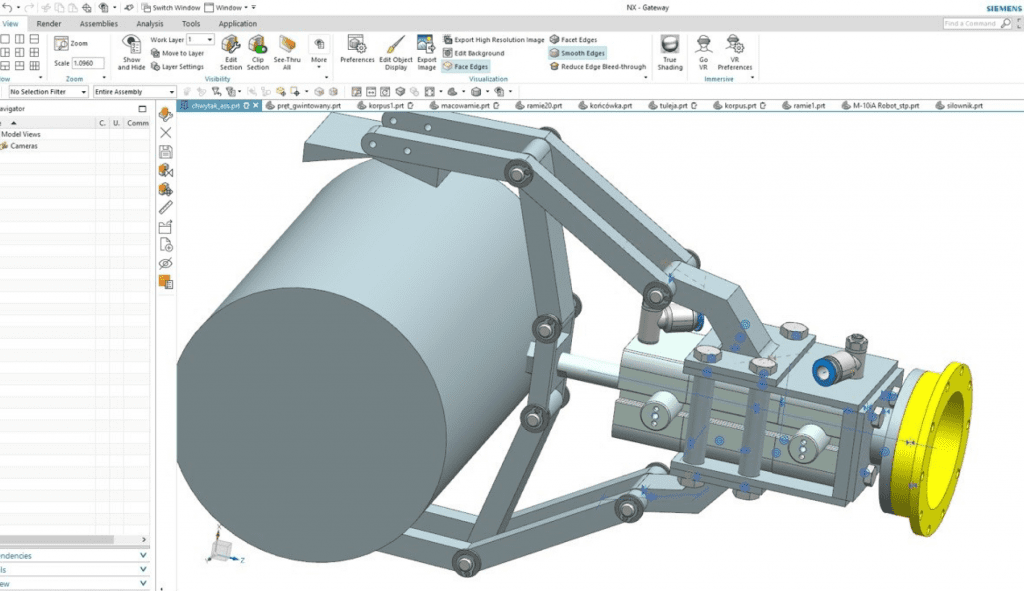The image size is (1024, 591).
Task: Click the Edit Section icon
Action: click(231, 45)
